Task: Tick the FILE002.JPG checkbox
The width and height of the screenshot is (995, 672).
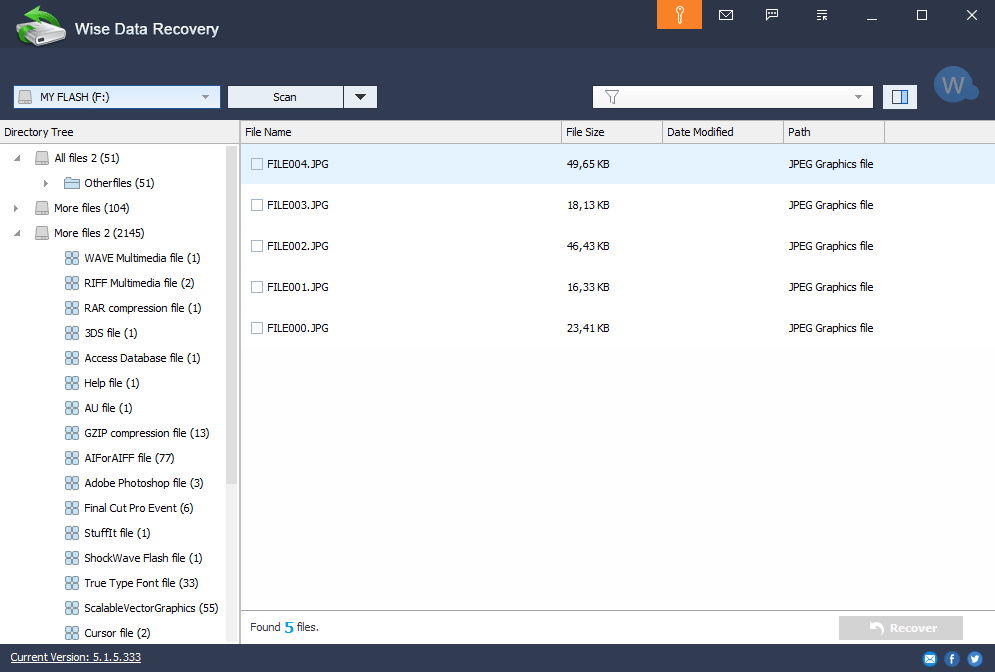Action: coord(257,246)
